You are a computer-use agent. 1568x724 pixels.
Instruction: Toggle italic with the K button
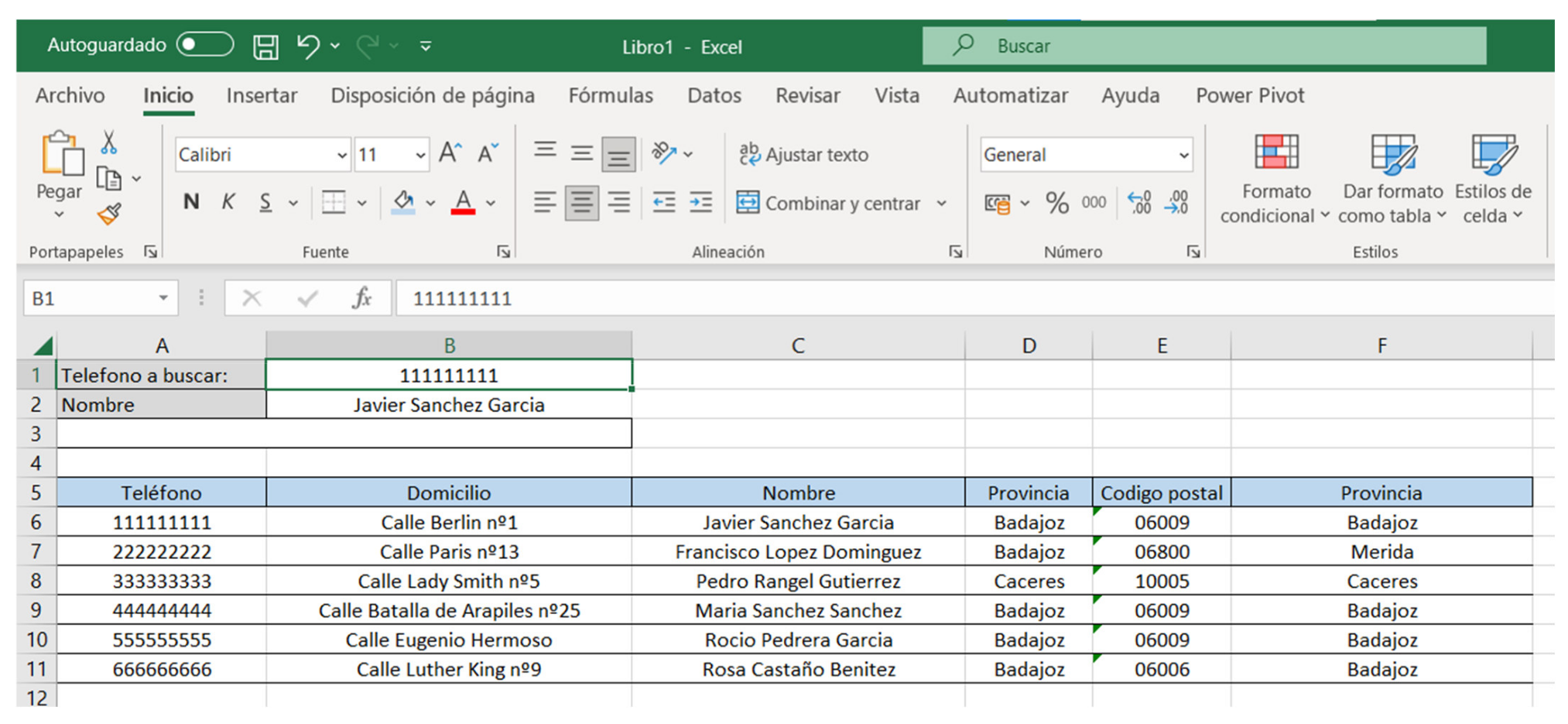[x=228, y=203]
